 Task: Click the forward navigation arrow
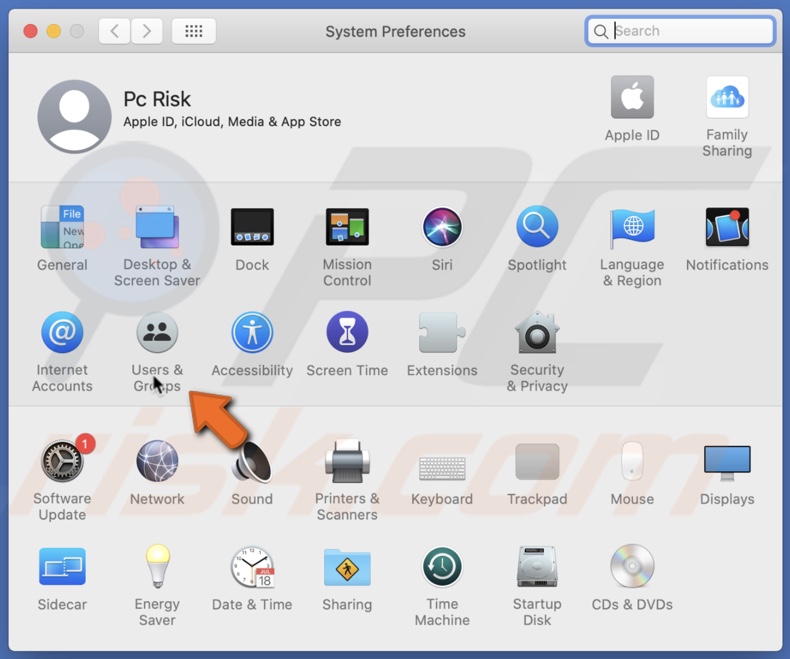tap(147, 31)
